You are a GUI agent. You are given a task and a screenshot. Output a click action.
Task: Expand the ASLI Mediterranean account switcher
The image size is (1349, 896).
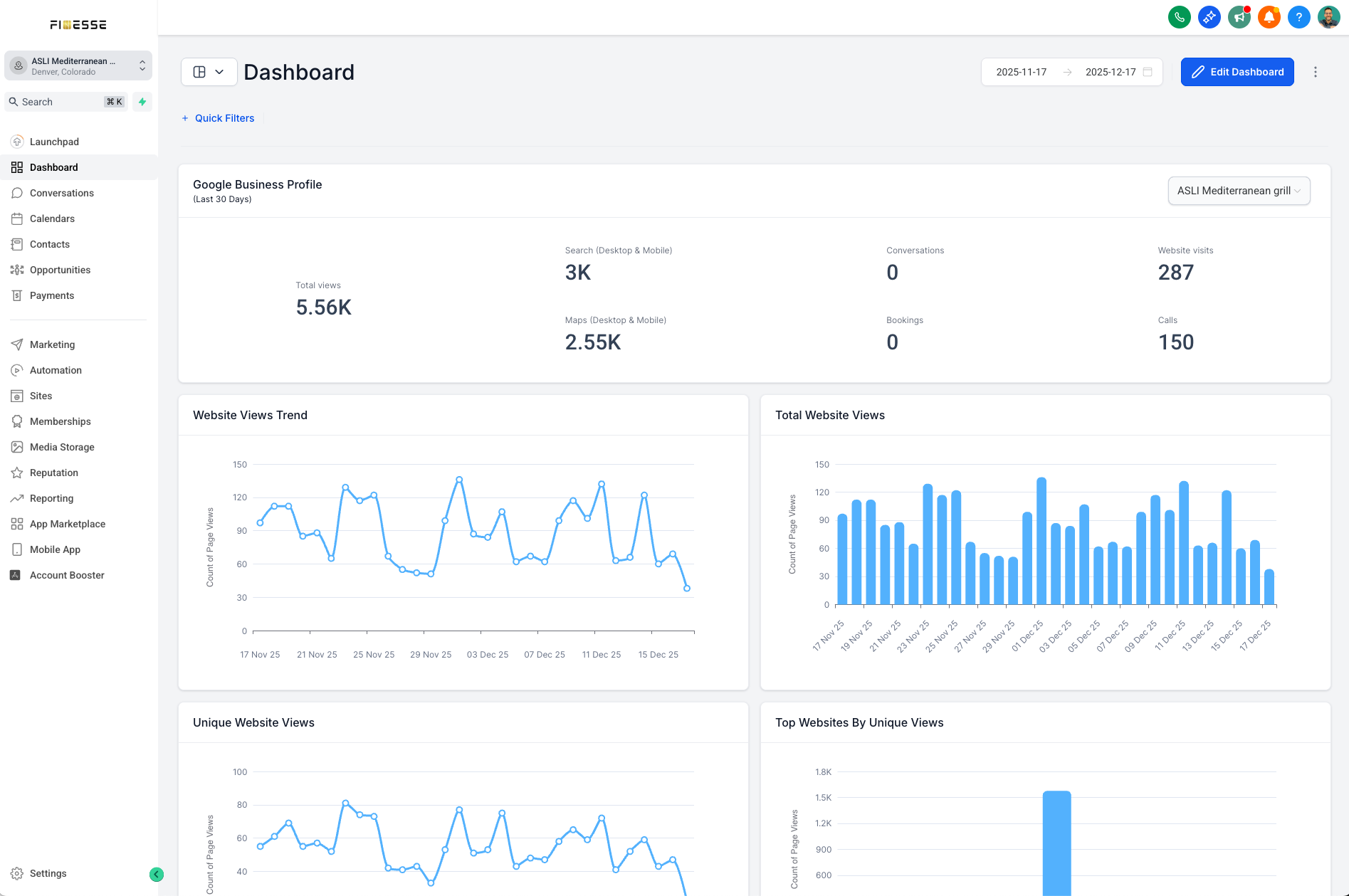78,65
